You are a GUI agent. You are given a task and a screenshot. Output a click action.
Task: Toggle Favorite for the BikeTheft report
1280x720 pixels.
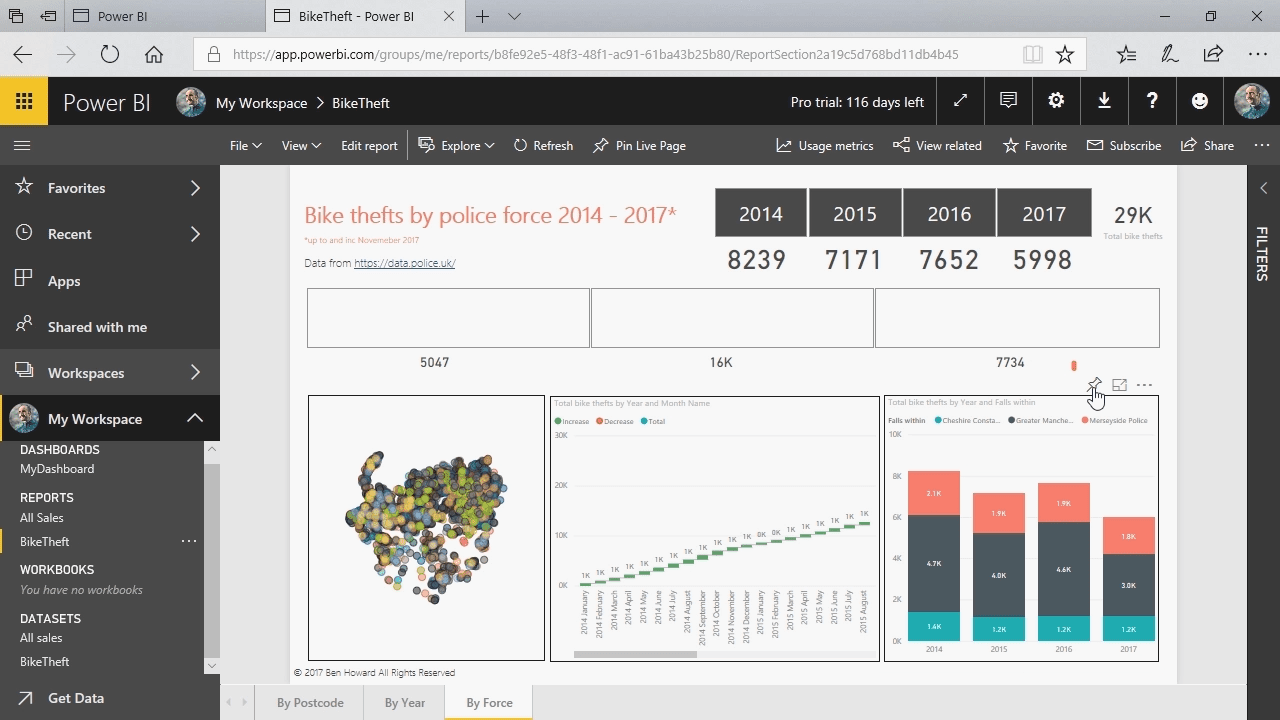(1034, 145)
